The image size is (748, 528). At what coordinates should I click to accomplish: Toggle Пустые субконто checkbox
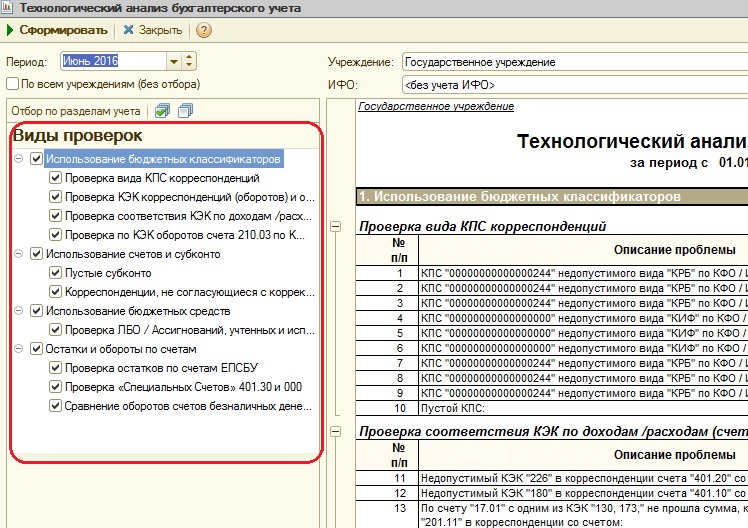point(55,273)
